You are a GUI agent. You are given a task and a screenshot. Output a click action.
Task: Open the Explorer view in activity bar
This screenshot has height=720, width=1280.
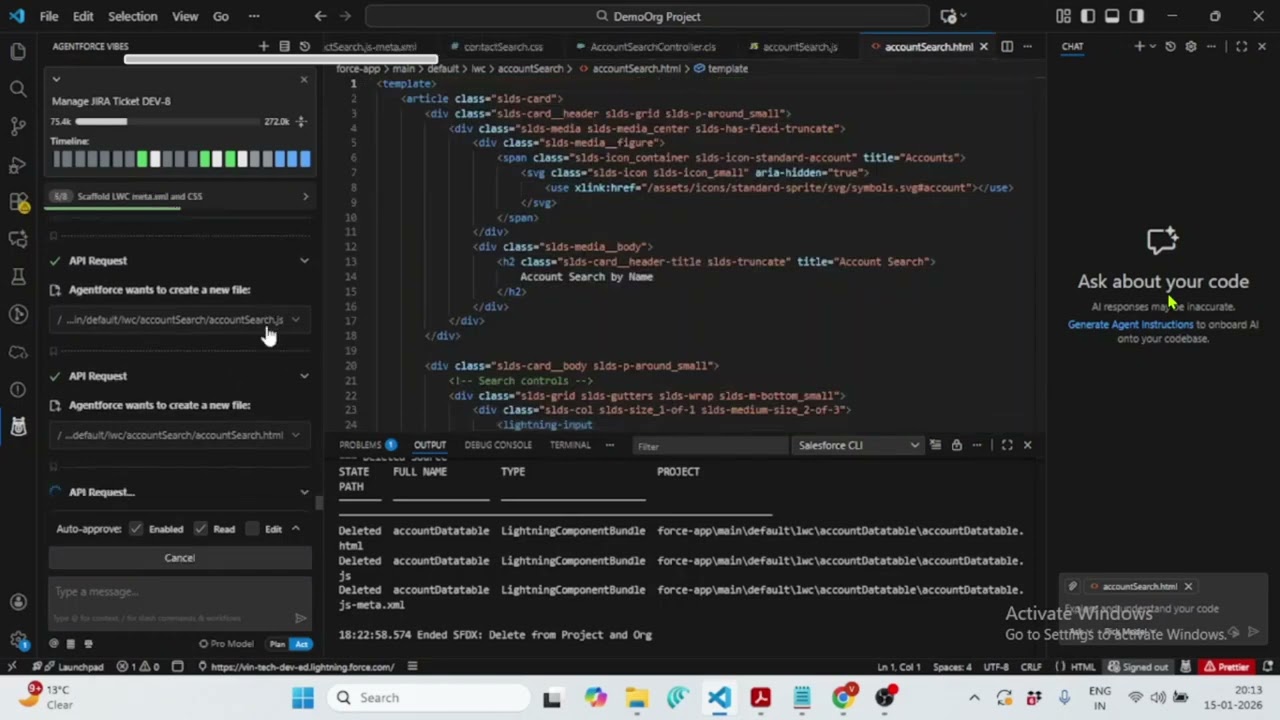tap(17, 51)
